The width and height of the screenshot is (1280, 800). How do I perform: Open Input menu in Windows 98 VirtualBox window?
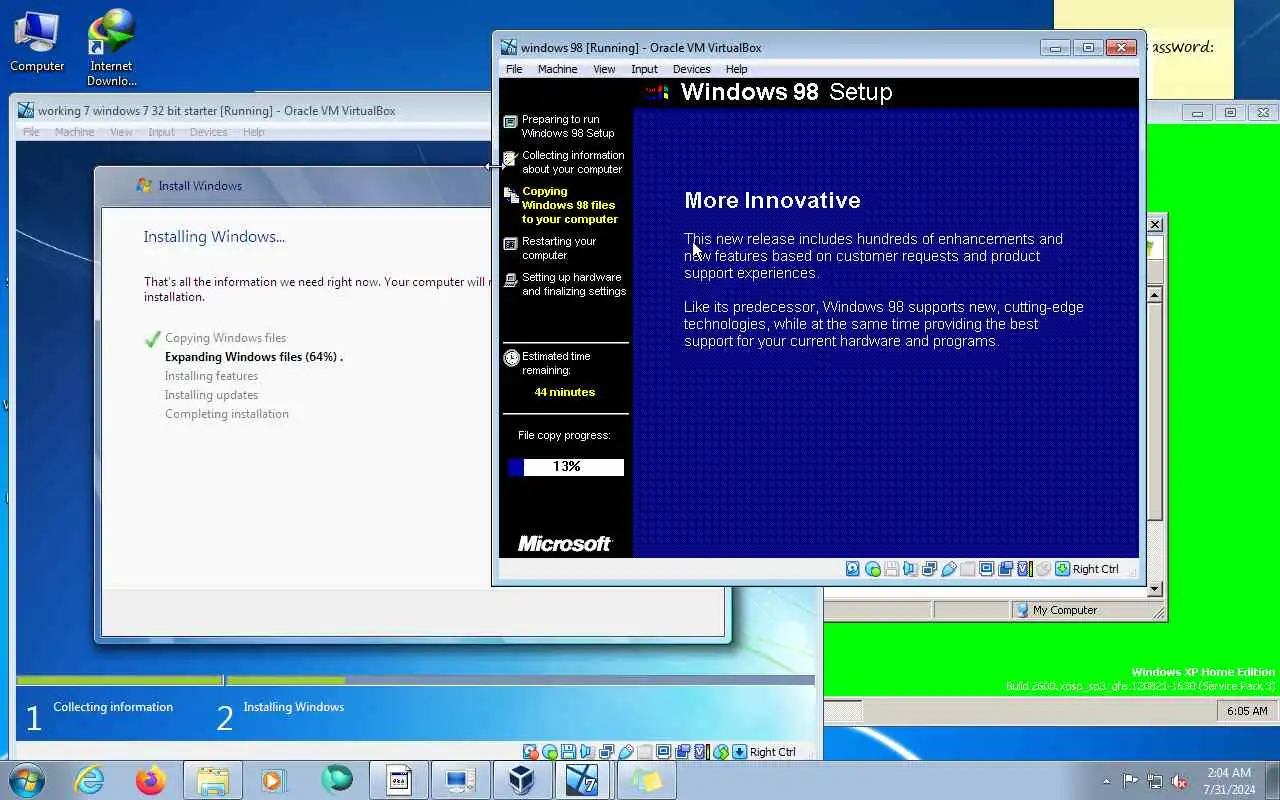tap(644, 69)
